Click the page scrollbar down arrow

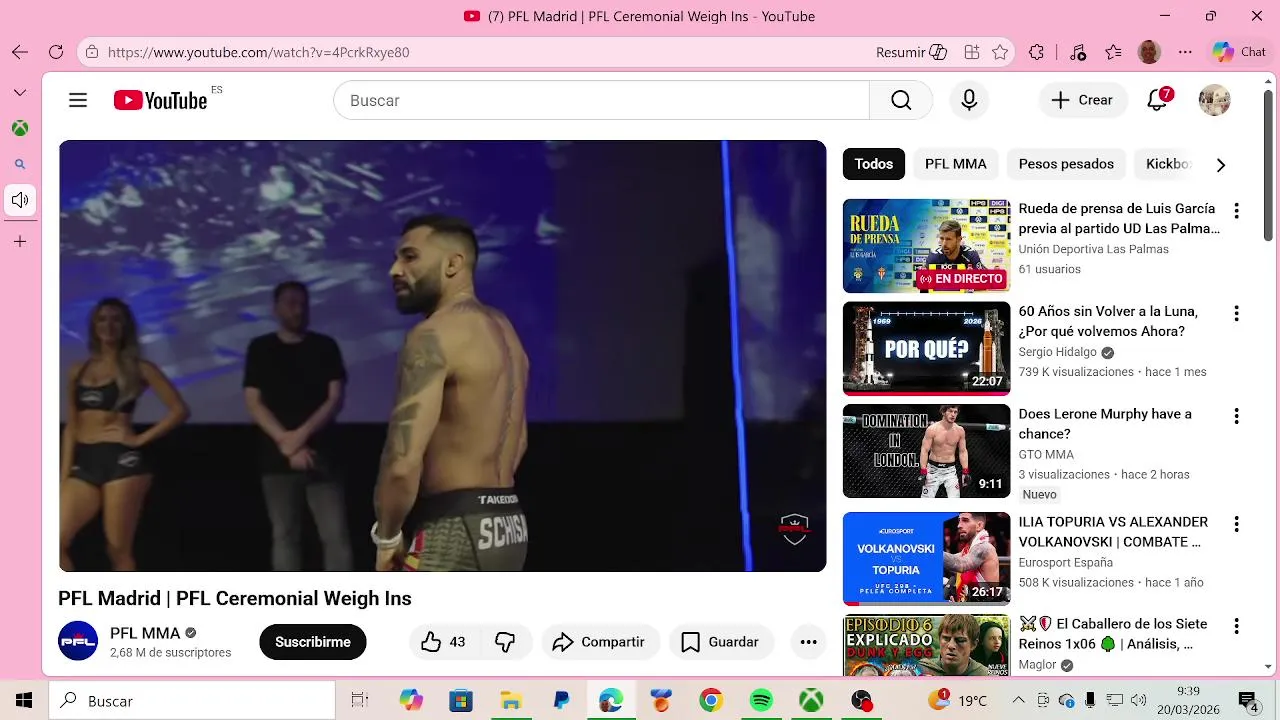(x=1268, y=666)
